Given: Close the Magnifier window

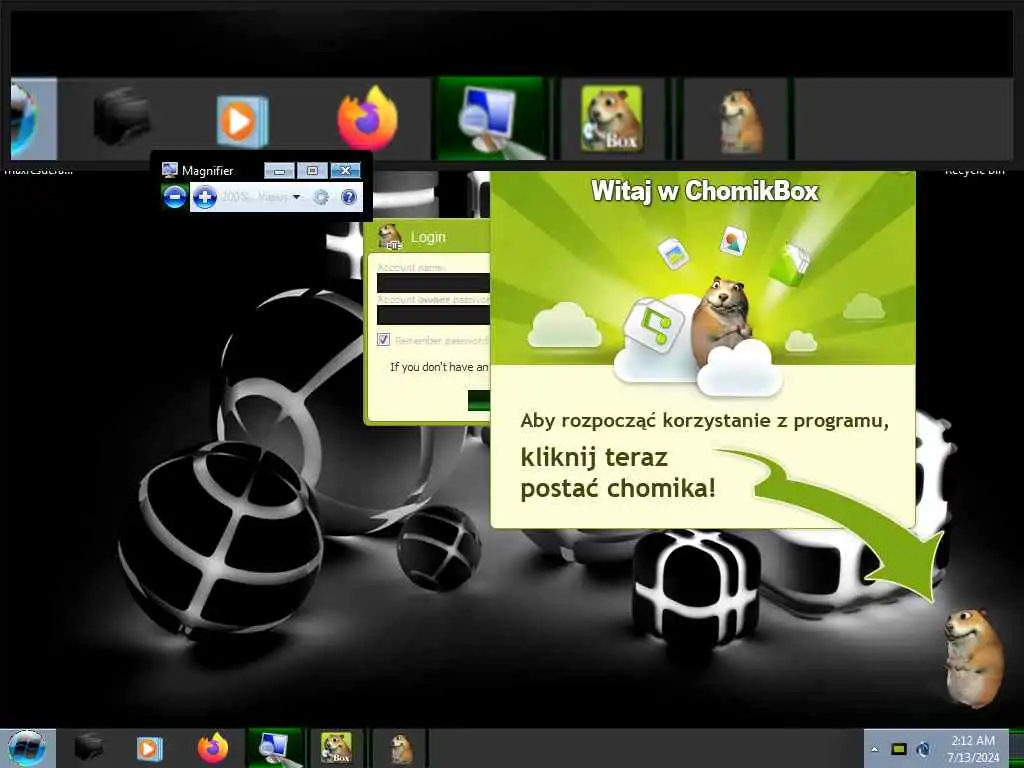Looking at the screenshot, I should coord(345,170).
